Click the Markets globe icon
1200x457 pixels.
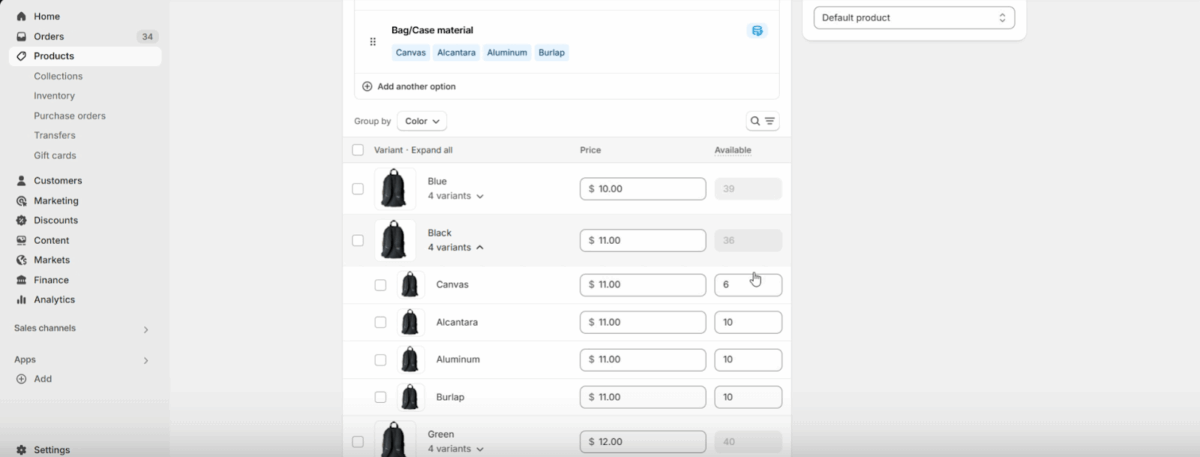(x=22, y=260)
